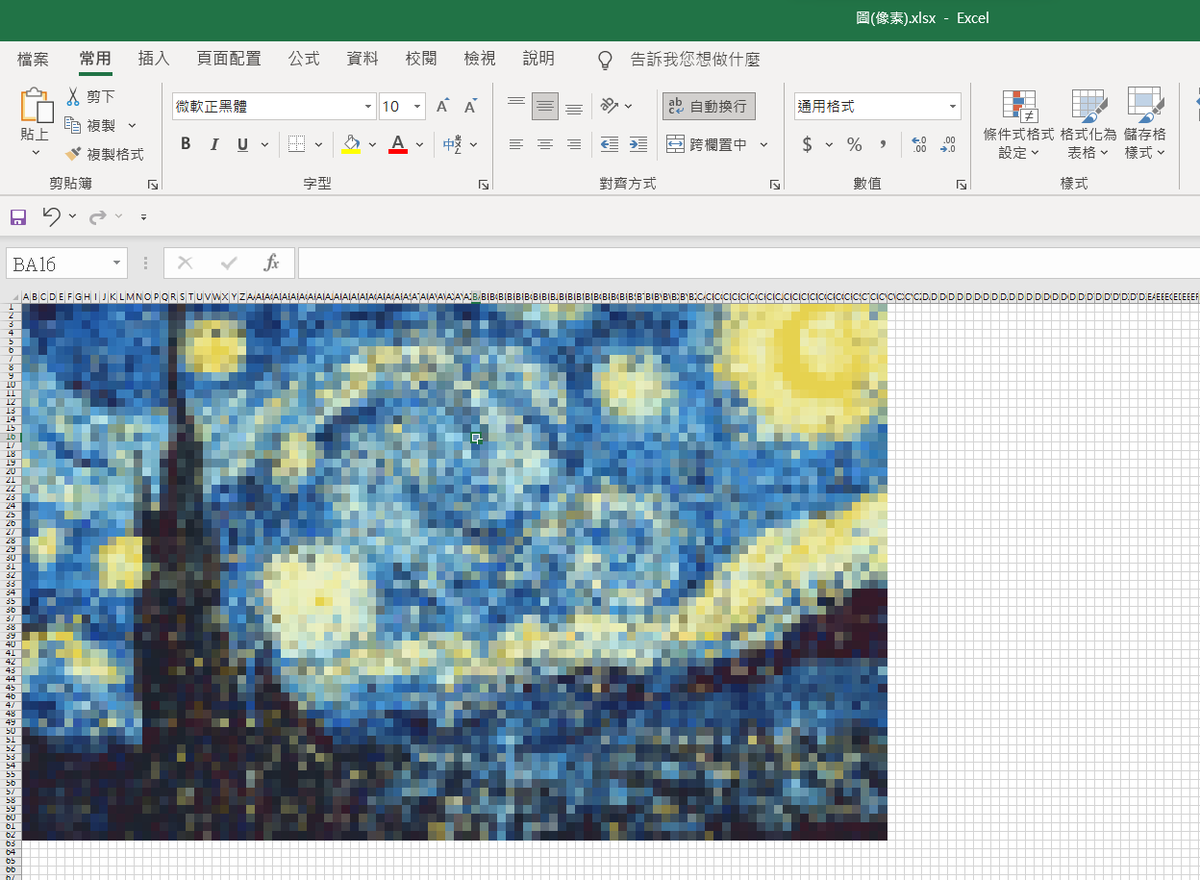The image size is (1200, 880).
Task: Click the Borders icon
Action: point(296,144)
